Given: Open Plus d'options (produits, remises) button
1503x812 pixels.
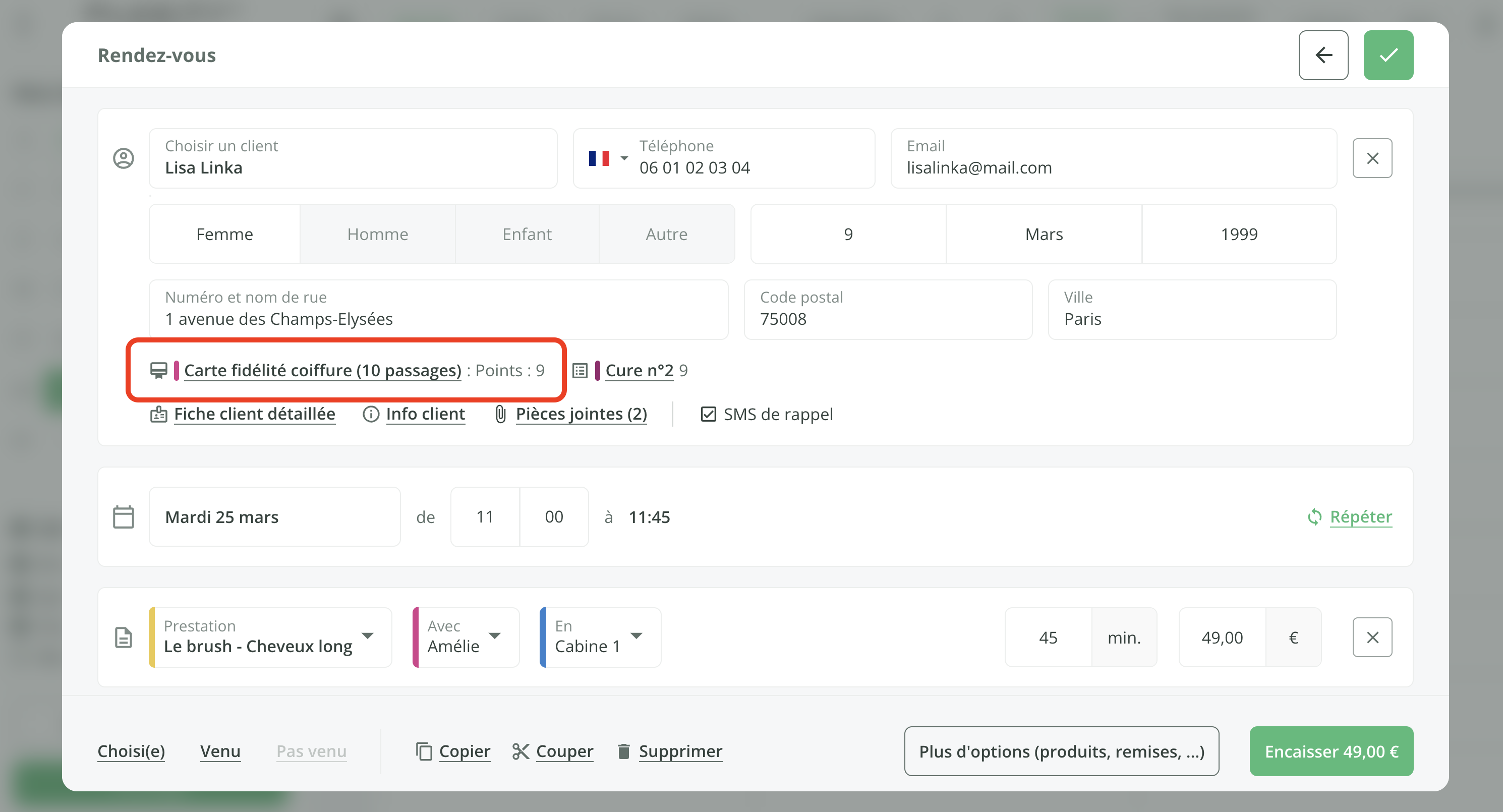Looking at the screenshot, I should coord(1061,751).
